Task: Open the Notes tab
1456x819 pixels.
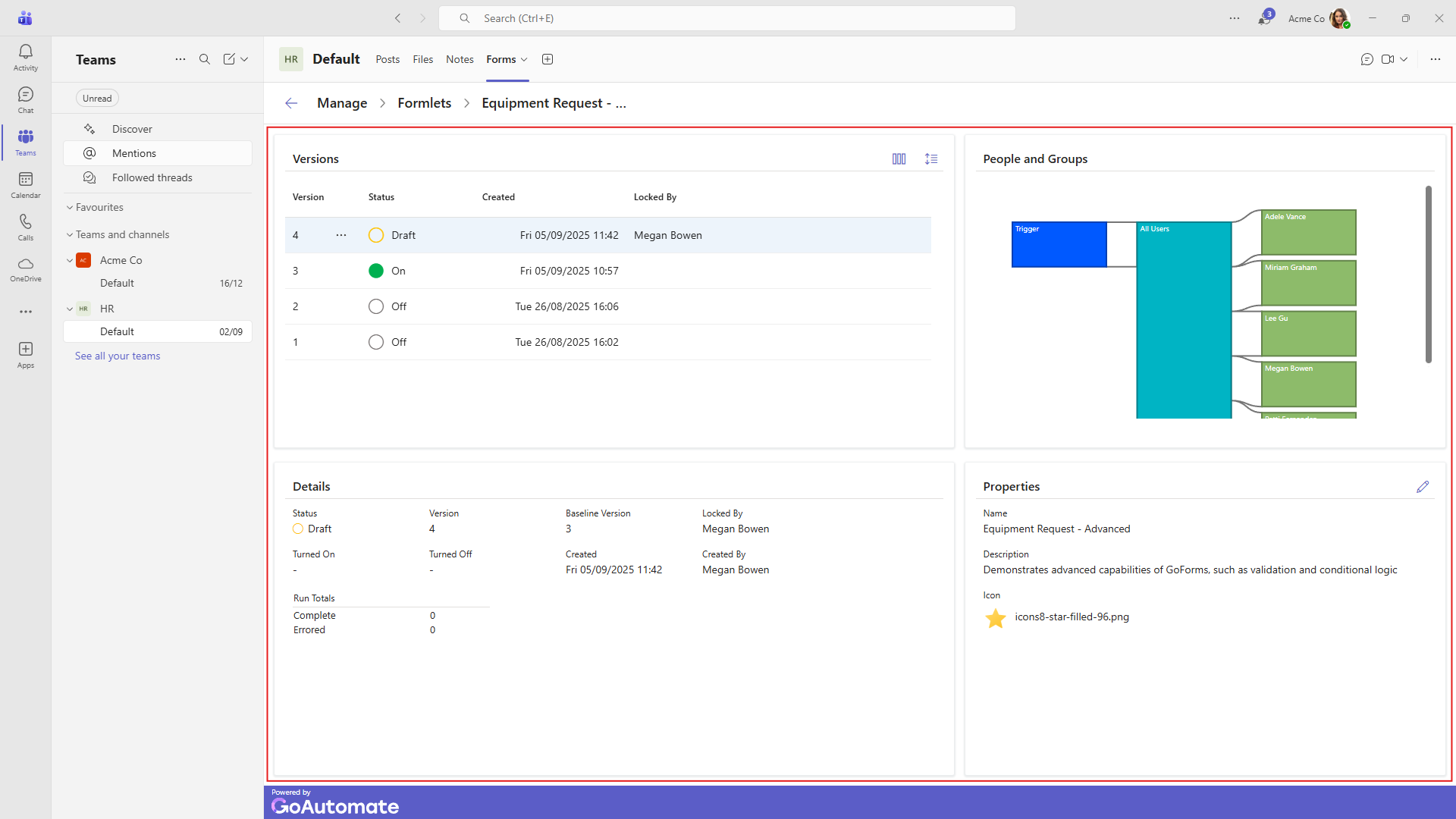Action: [460, 59]
